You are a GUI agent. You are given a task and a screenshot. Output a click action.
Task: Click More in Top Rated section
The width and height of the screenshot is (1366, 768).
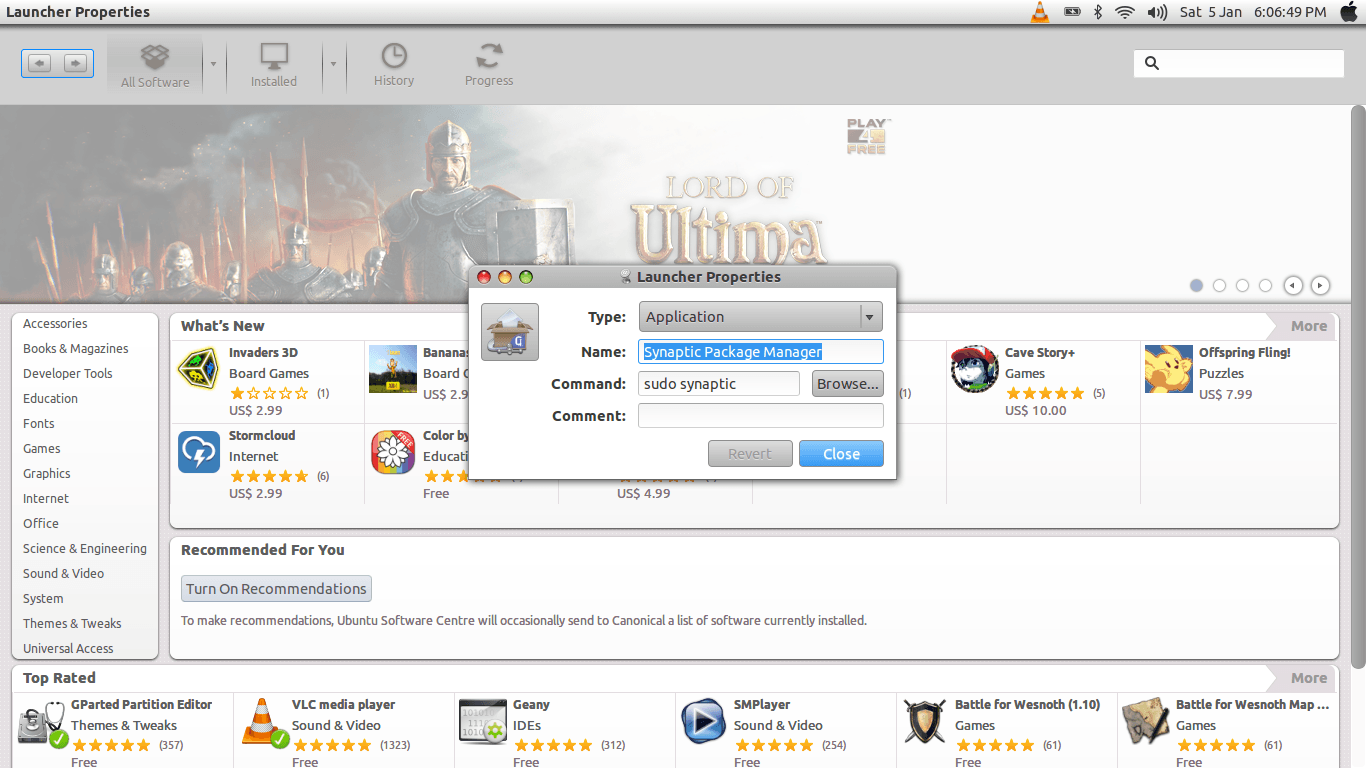[x=1308, y=678]
